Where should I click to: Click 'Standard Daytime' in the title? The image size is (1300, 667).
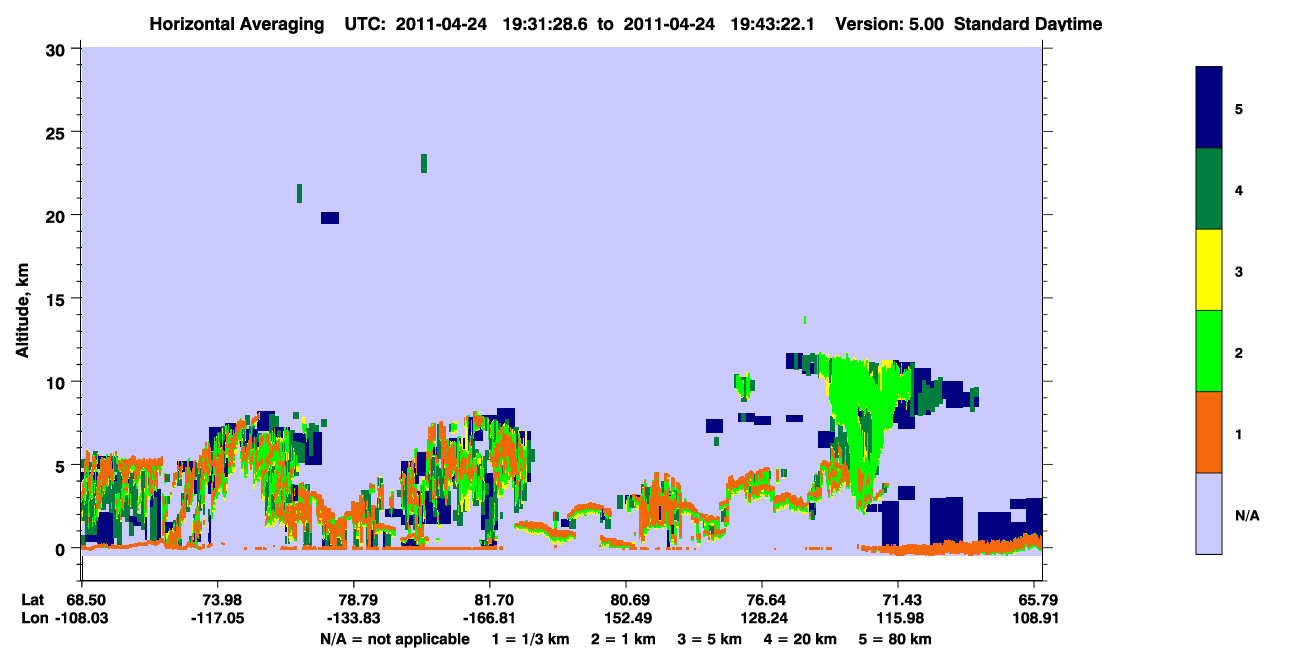1028,24
